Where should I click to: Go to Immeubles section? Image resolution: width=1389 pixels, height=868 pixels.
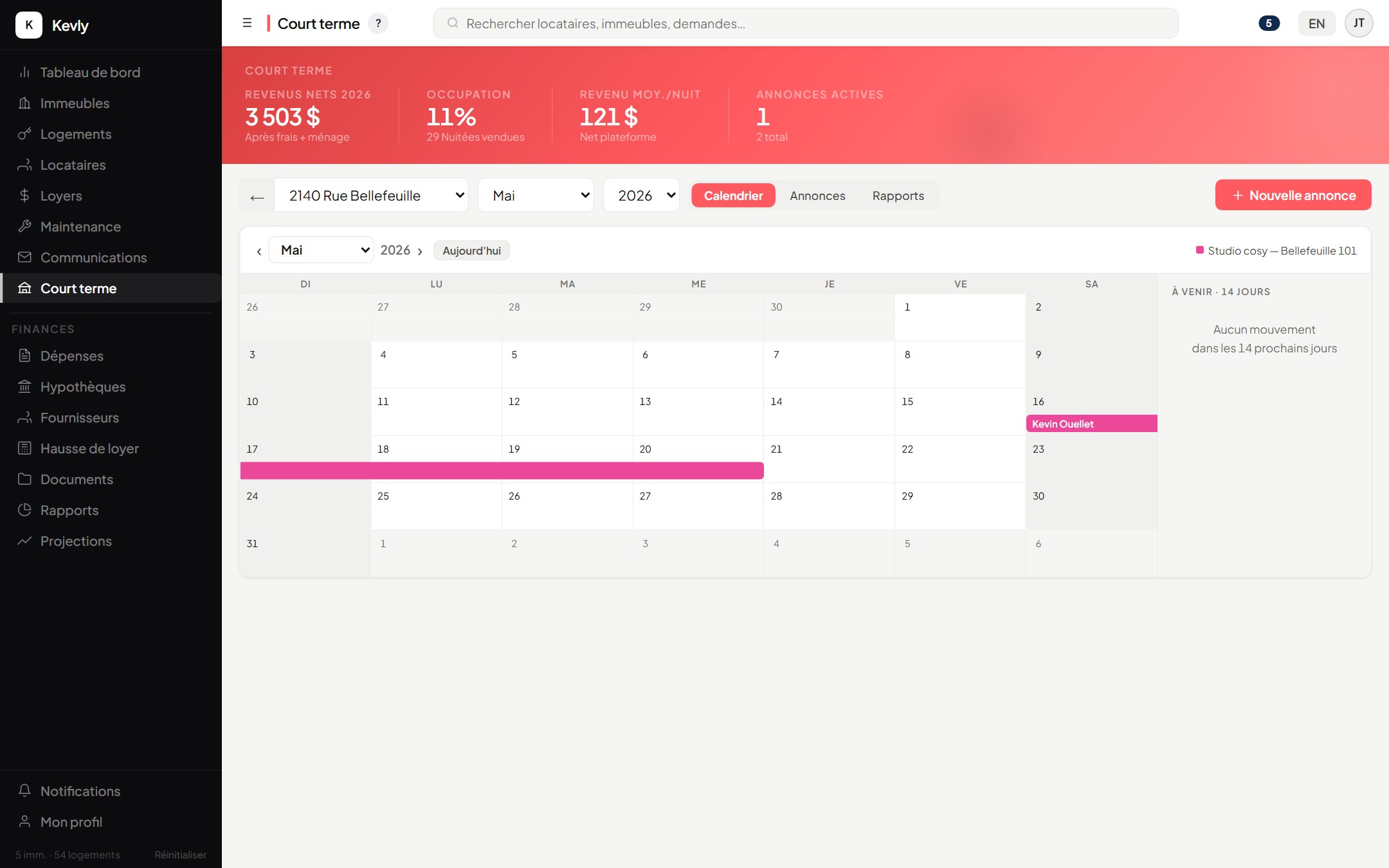pyautogui.click(x=111, y=103)
